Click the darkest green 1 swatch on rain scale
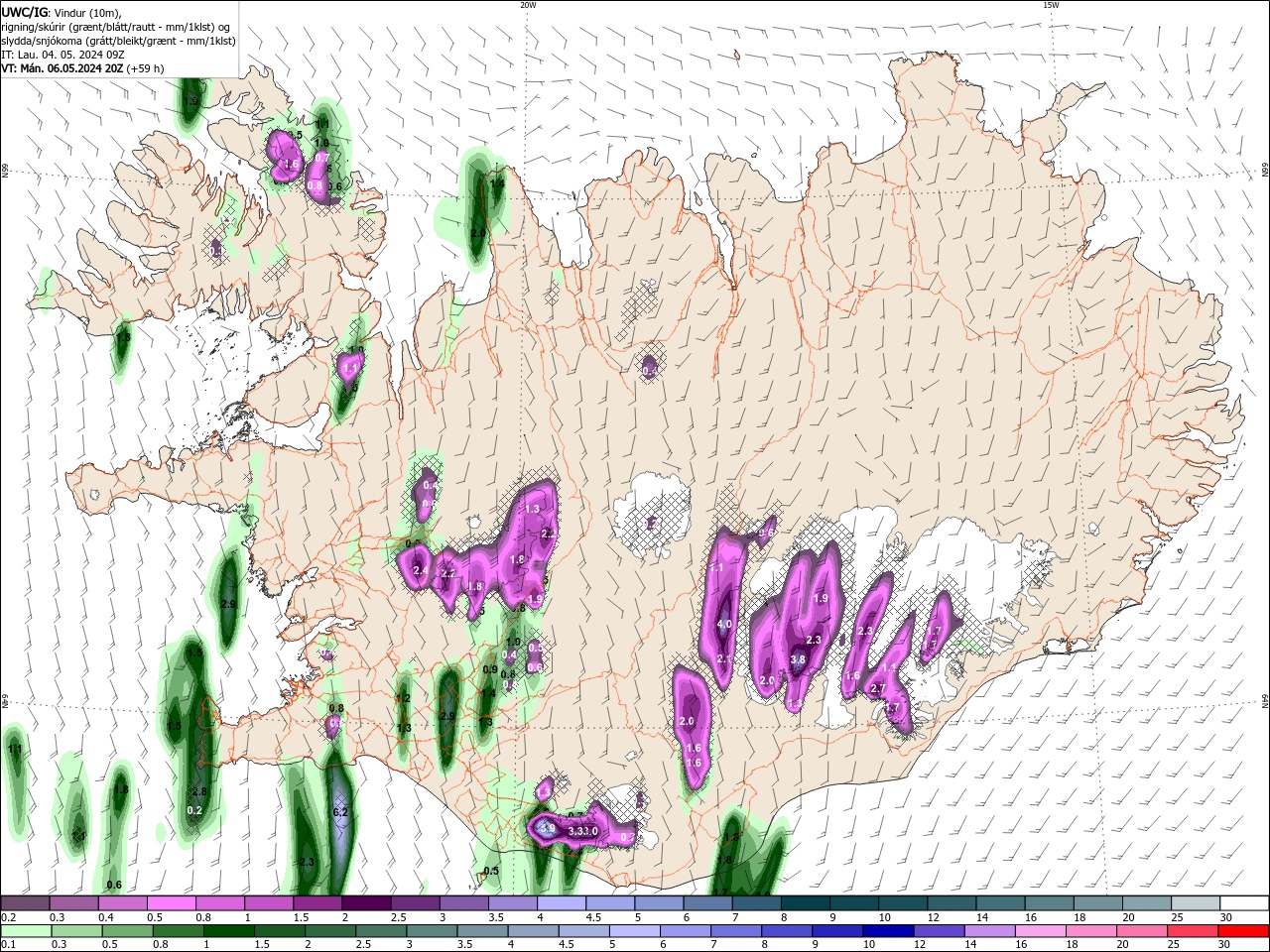This screenshot has width=1270, height=952. pos(228,931)
